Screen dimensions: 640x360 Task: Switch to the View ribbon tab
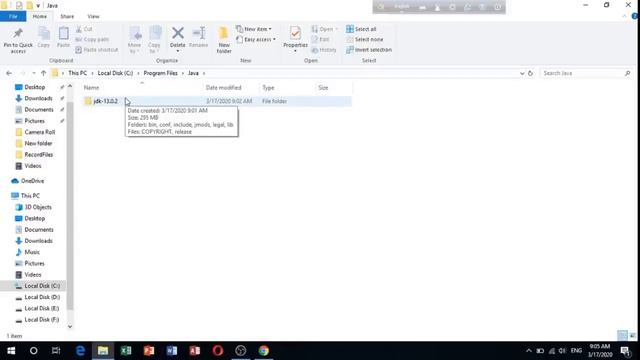(93, 16)
